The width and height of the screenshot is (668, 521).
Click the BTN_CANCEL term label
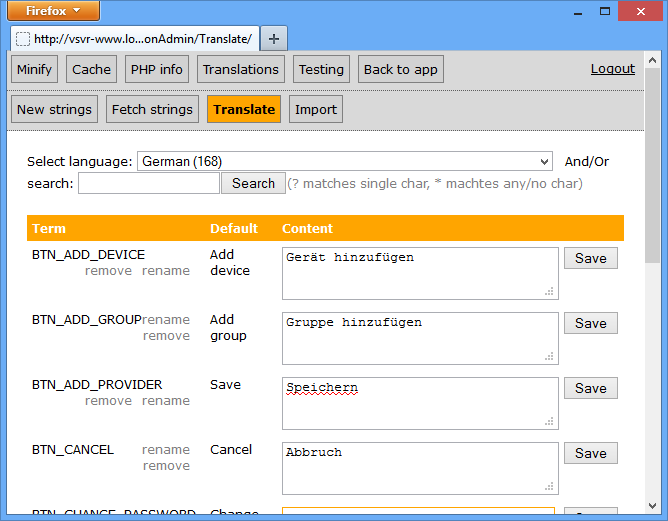click(x=73, y=450)
